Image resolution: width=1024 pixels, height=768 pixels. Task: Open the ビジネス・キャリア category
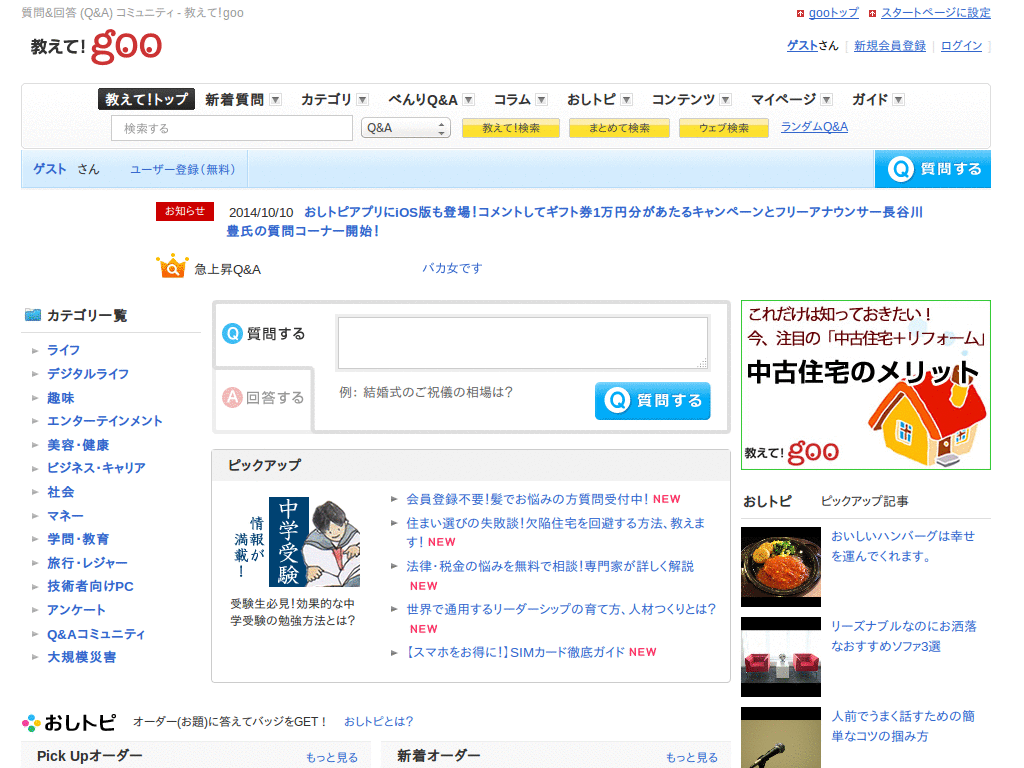pos(96,468)
